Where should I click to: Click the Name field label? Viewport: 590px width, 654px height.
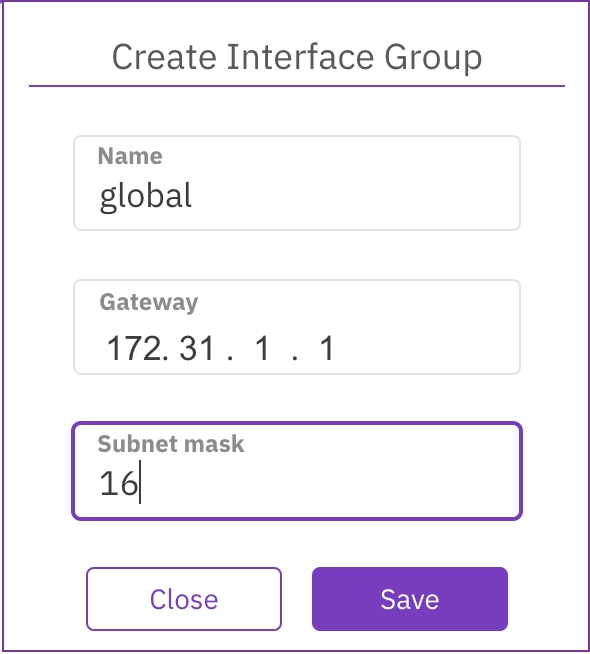pyautogui.click(x=130, y=156)
